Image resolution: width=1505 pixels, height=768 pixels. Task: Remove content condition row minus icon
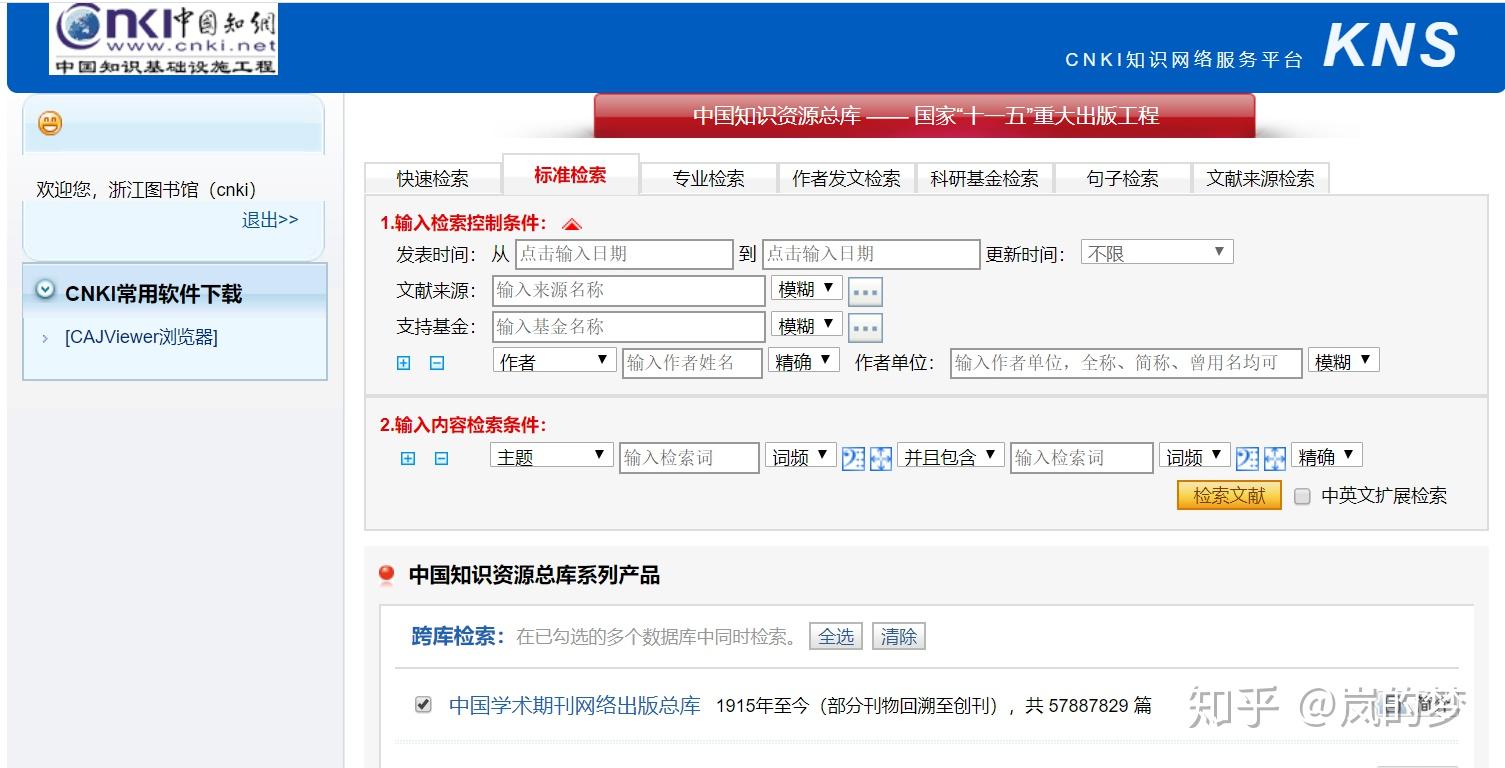441,458
